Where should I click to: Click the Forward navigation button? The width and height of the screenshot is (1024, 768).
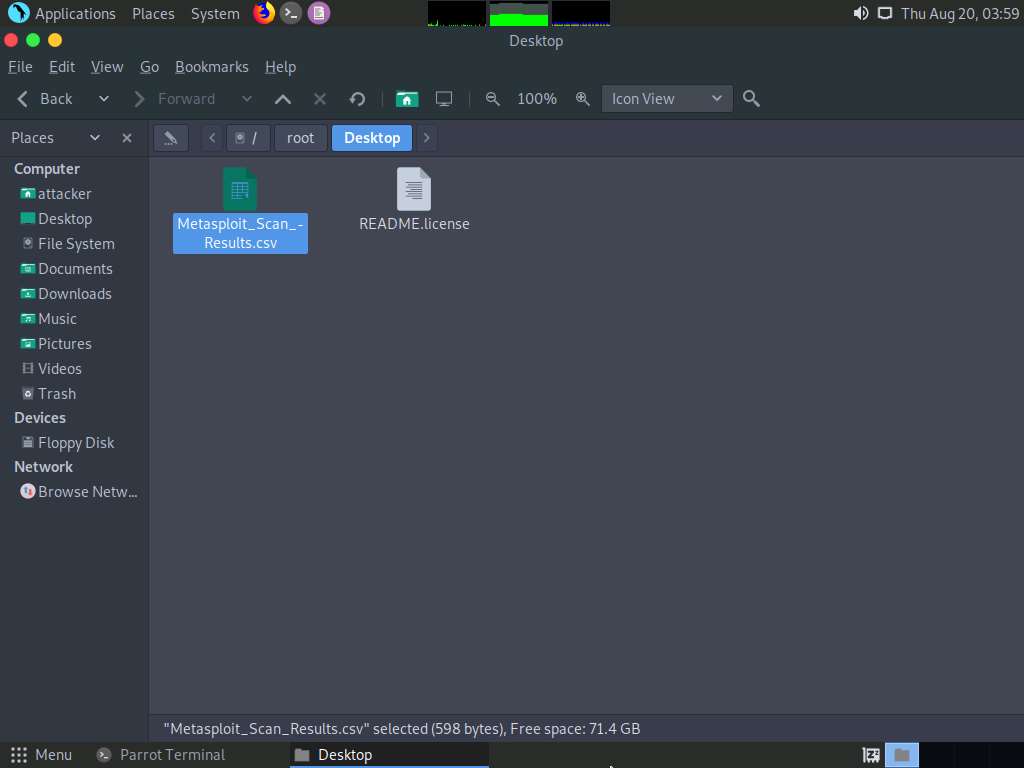174,99
